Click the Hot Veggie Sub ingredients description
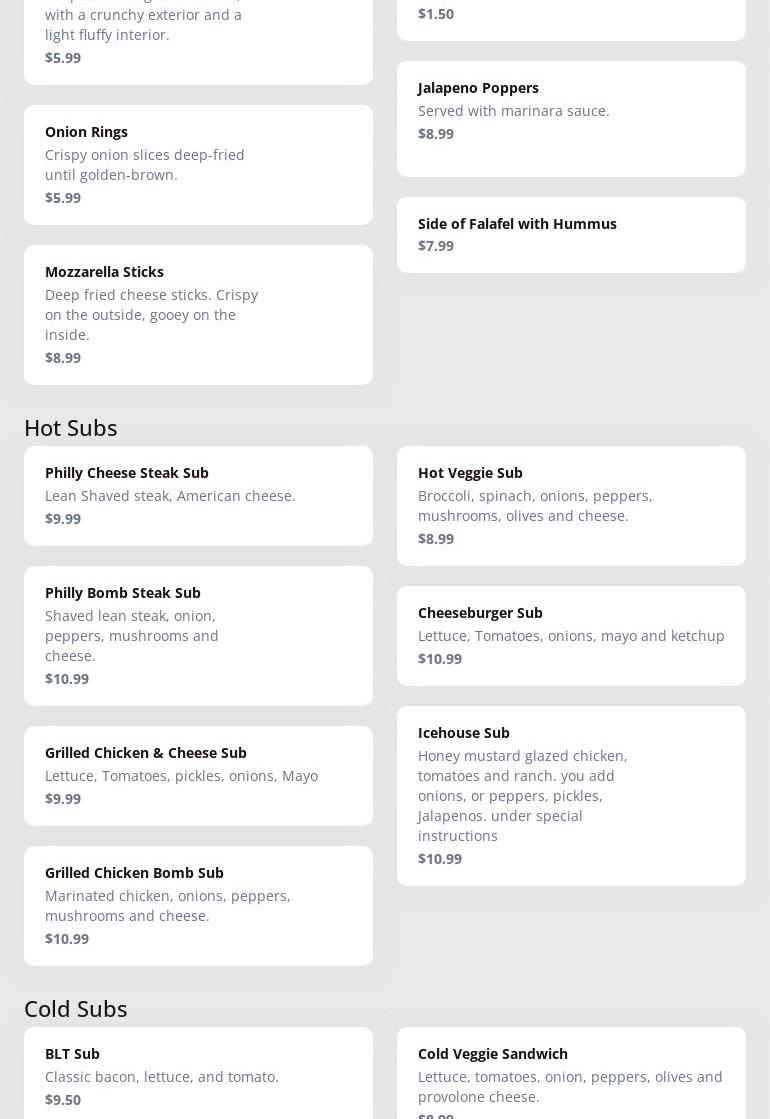Screen dimensions: 770x1119 tap(535, 505)
